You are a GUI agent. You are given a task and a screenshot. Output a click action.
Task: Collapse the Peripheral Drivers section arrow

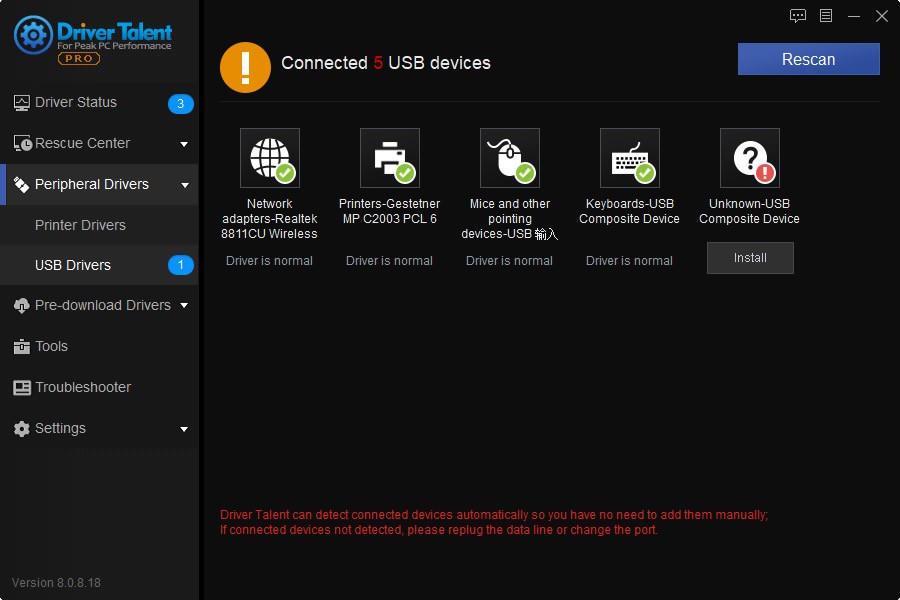pos(184,185)
